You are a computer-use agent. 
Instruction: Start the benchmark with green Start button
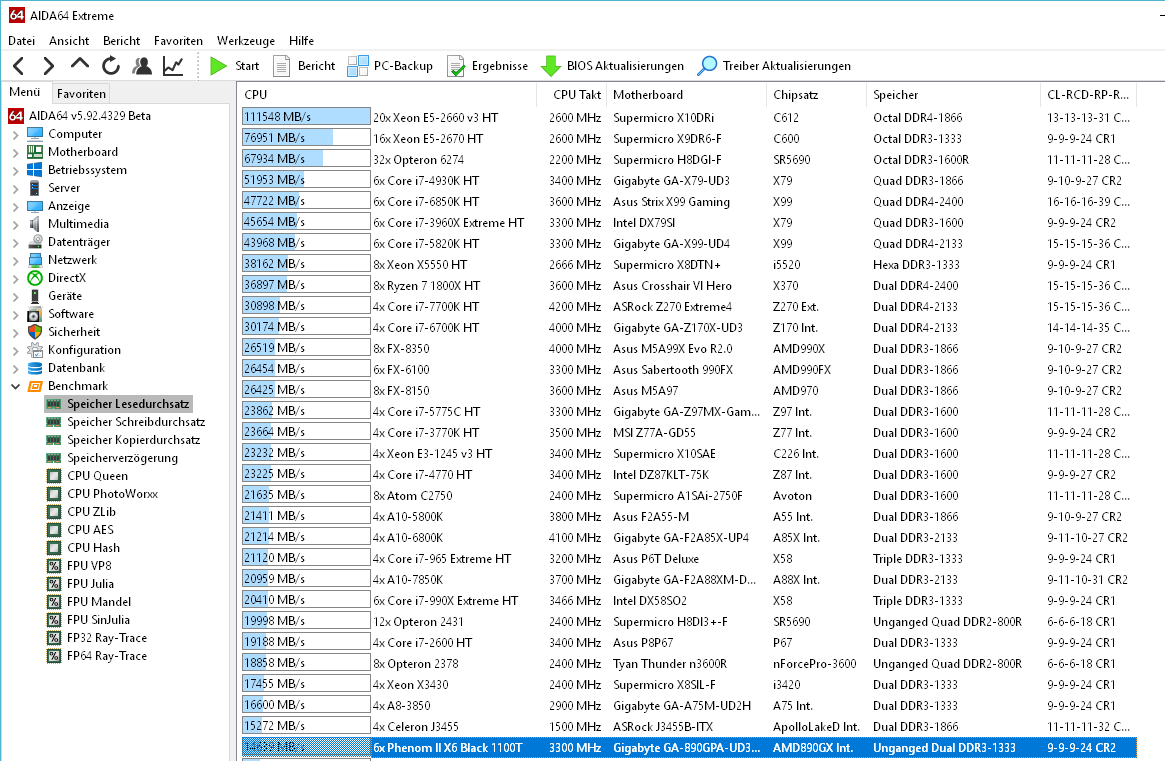coord(235,66)
